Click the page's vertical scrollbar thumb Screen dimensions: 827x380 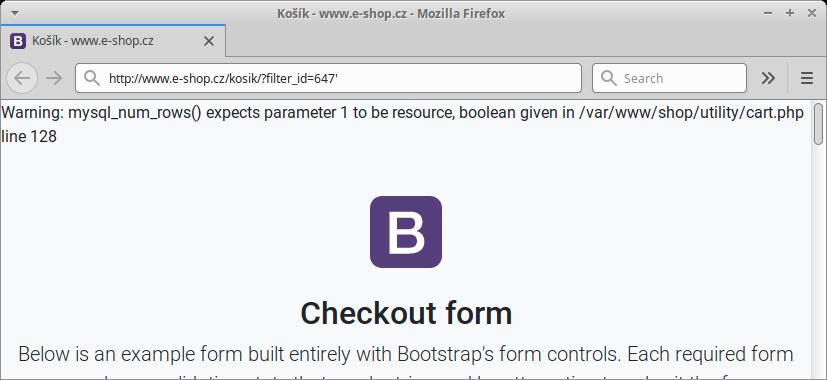coord(818,124)
